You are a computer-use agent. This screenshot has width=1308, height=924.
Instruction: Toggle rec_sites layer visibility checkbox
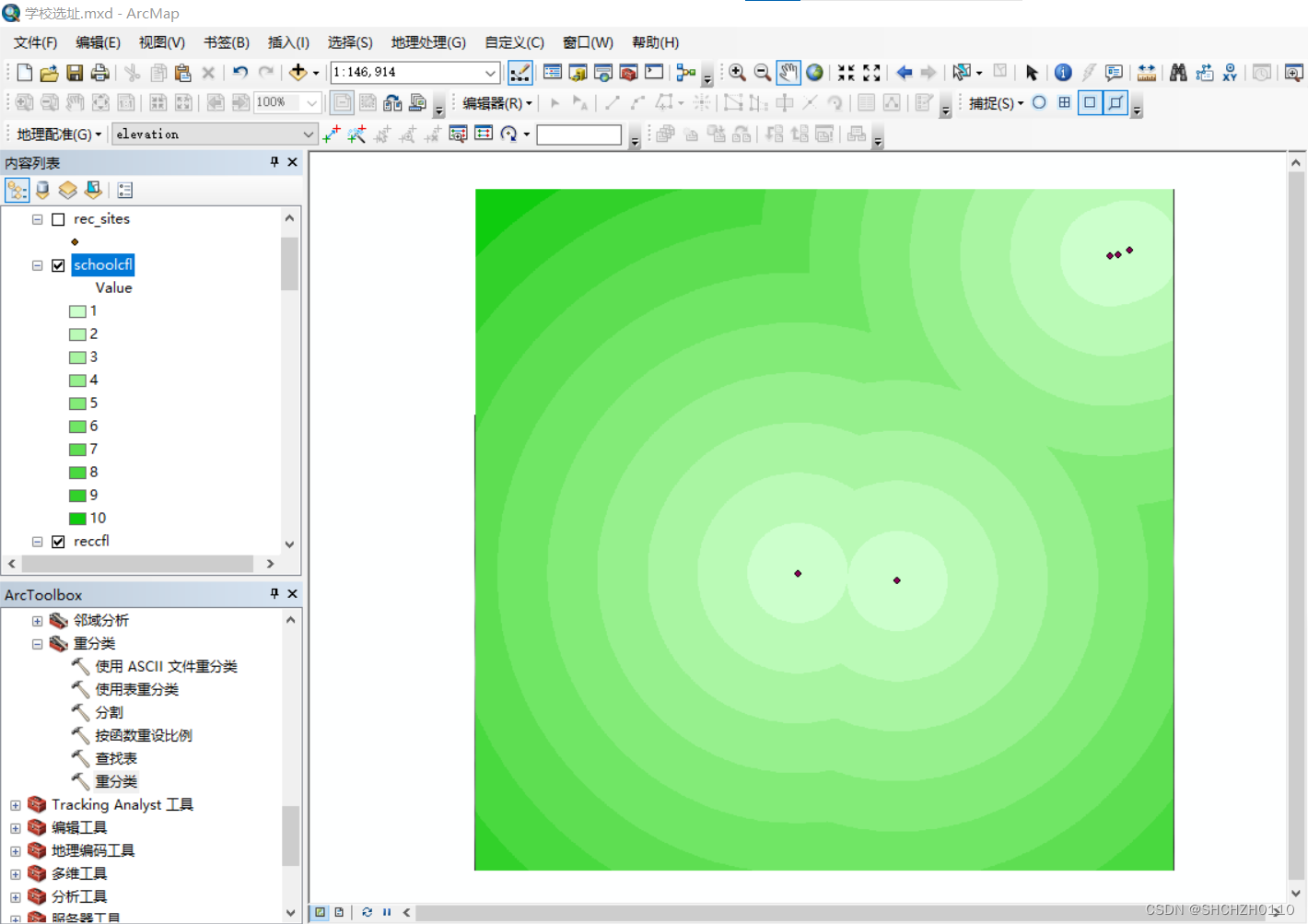(x=58, y=219)
